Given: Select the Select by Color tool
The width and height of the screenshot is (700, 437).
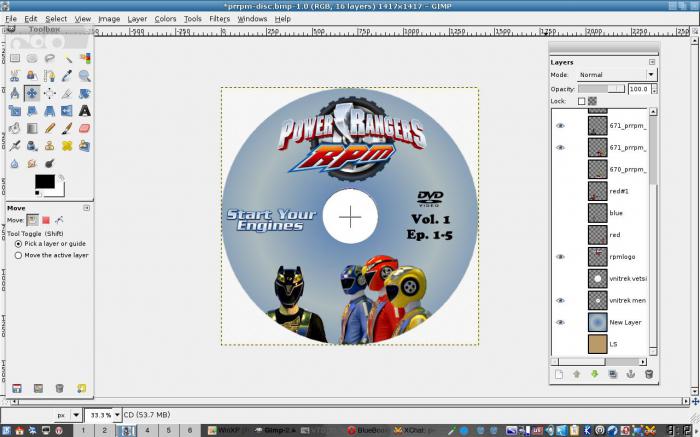Looking at the screenshot, I should pyautogui.click(x=84, y=58).
